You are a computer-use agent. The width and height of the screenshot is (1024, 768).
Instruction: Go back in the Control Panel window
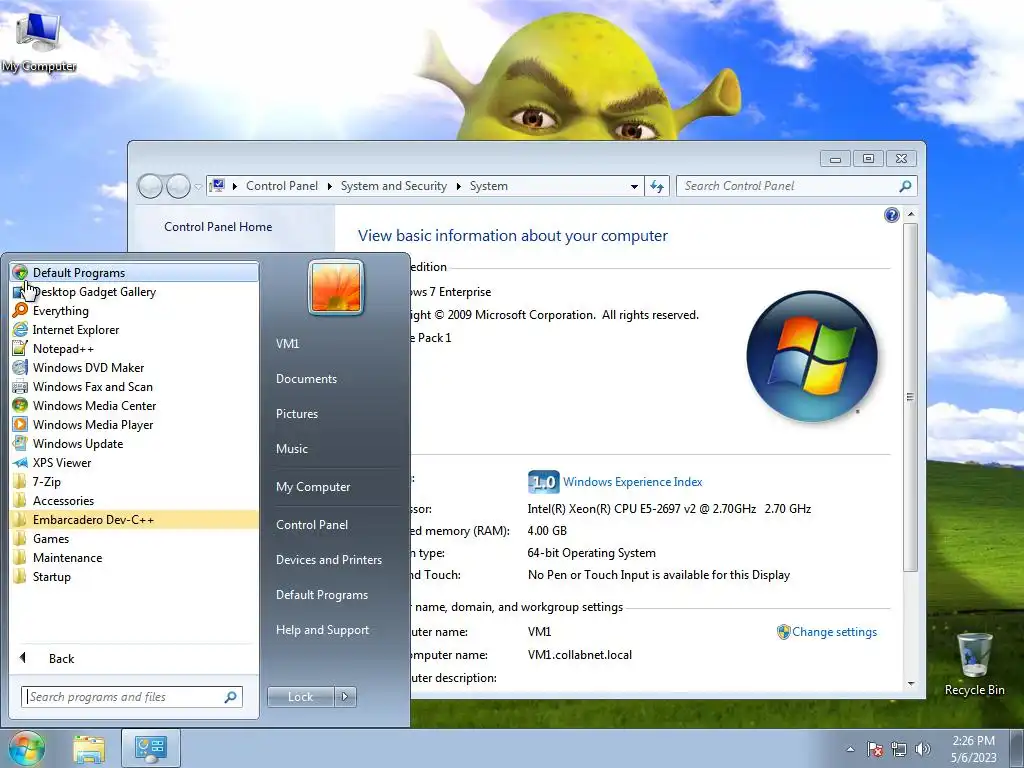(150, 186)
